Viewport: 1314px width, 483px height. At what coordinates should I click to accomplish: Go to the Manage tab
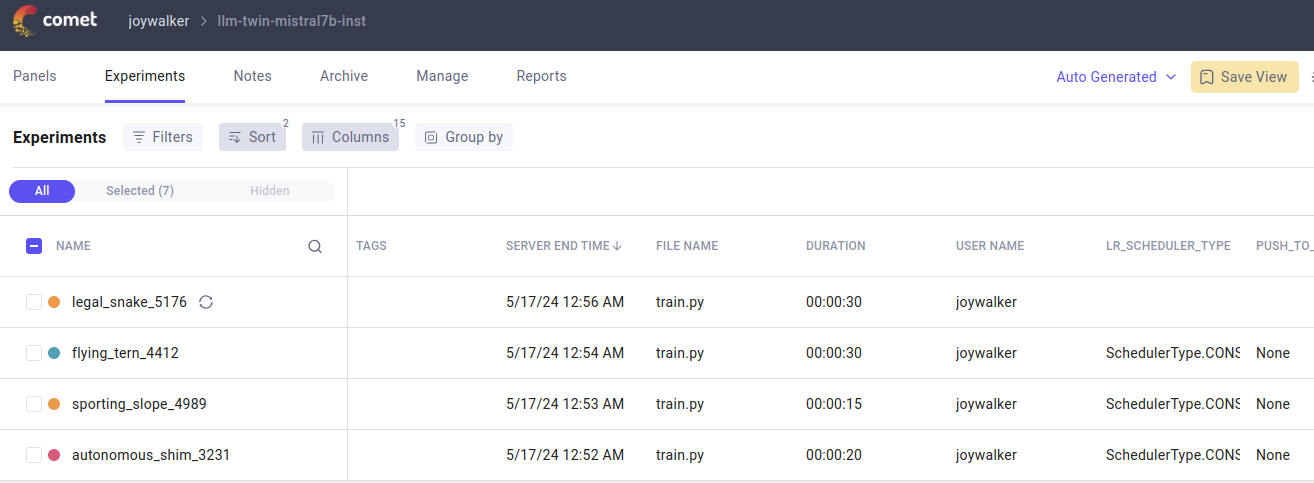click(x=442, y=76)
